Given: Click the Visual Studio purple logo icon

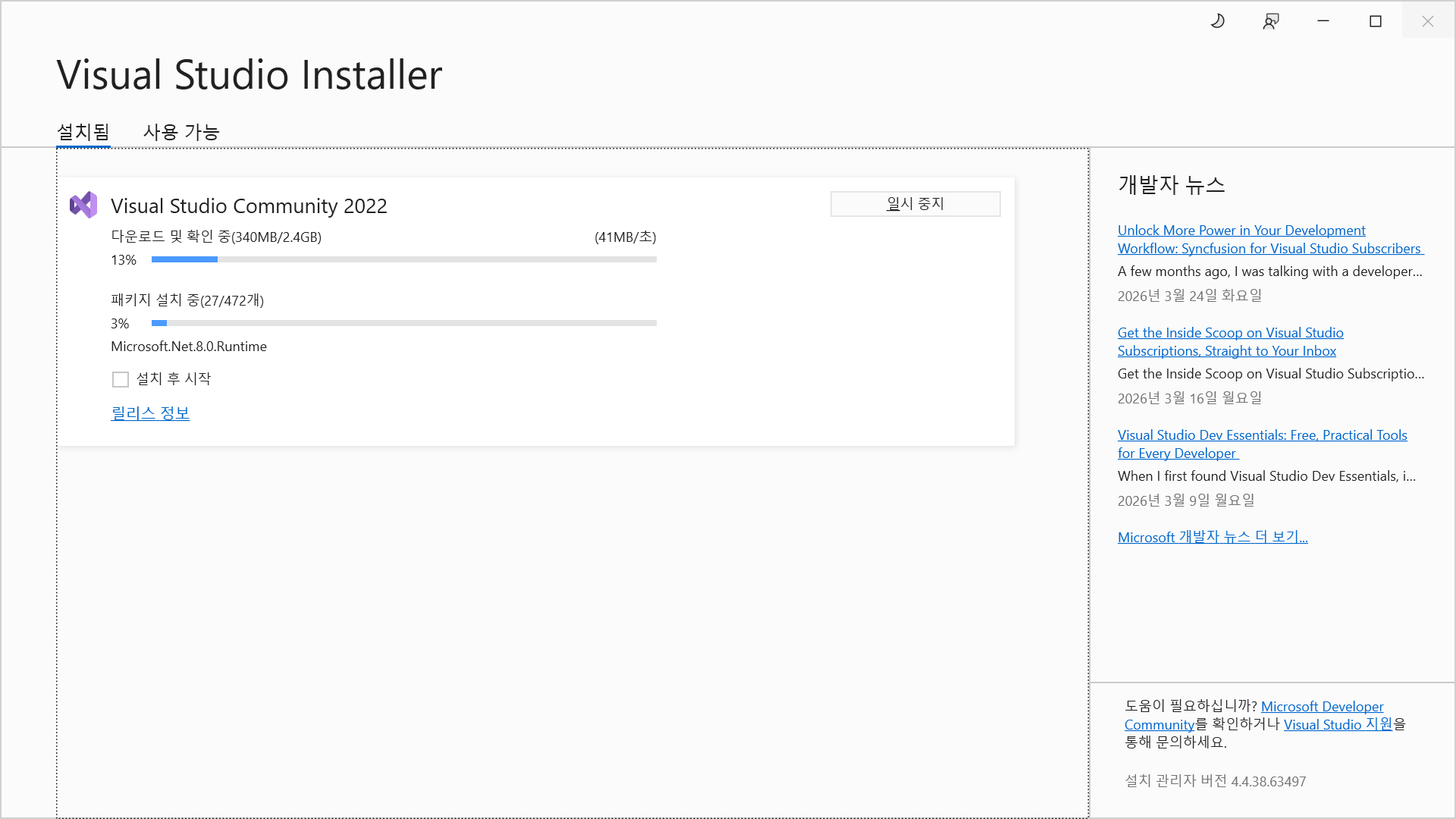Looking at the screenshot, I should pyautogui.click(x=83, y=205).
